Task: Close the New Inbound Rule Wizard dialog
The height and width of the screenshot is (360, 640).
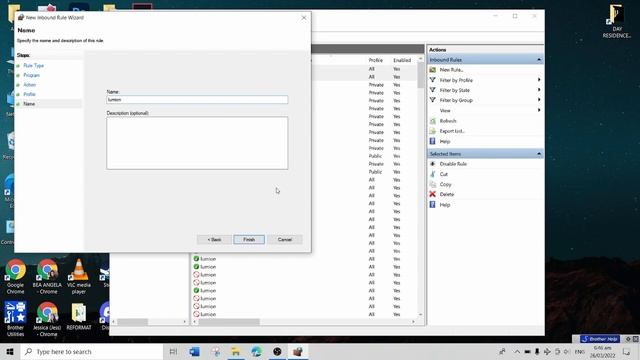Action: click(x=304, y=18)
